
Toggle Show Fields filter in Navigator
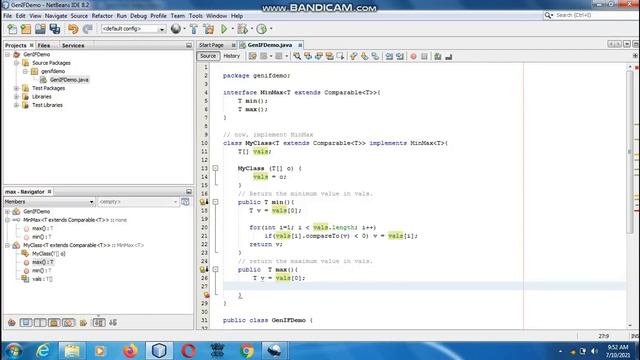point(26,322)
